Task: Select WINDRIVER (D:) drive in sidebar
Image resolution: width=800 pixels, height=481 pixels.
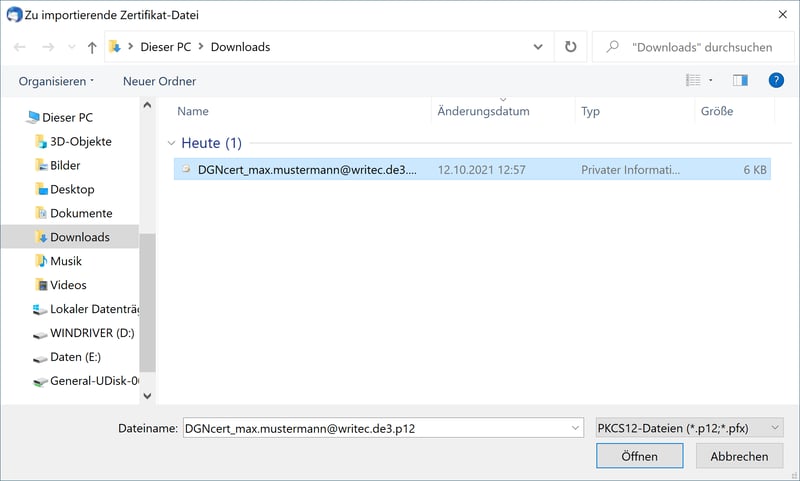Action: pyautogui.click(x=90, y=333)
